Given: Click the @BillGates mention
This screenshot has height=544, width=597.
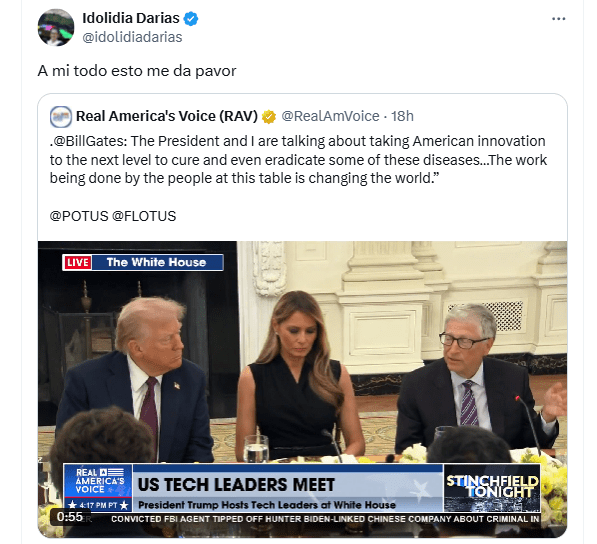Looking at the screenshot, I should (88, 141).
